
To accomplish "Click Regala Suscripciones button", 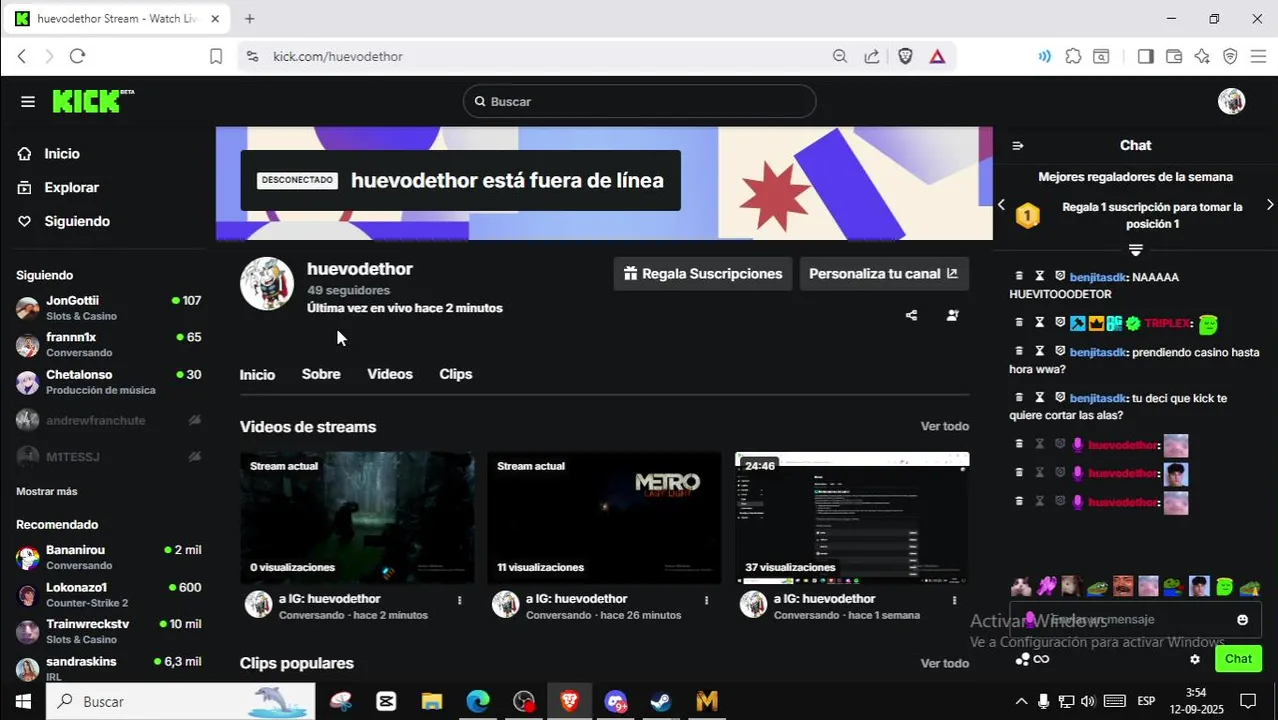I will [x=703, y=274].
